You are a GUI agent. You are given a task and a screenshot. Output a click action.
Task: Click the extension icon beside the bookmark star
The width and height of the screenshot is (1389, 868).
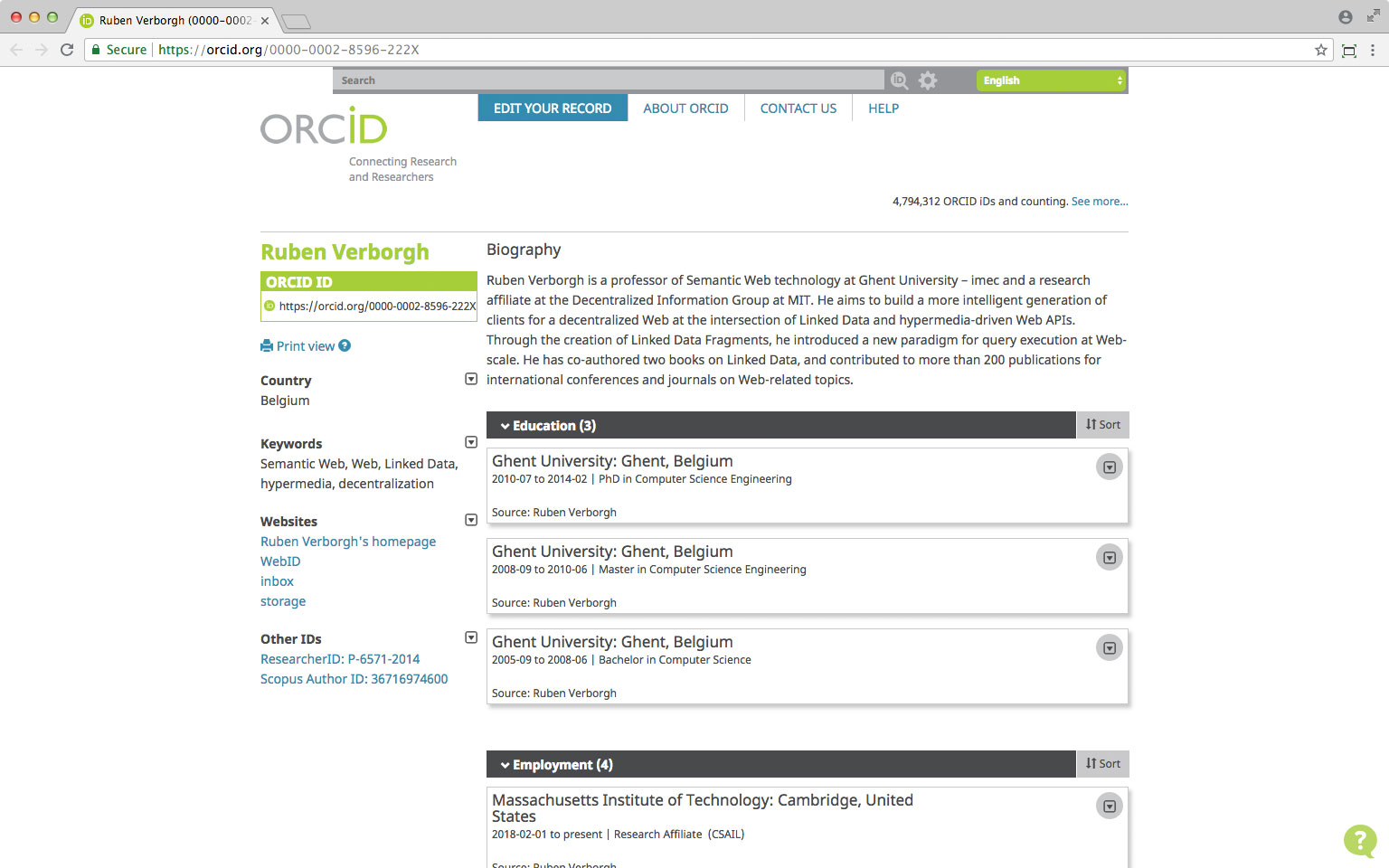click(1349, 51)
